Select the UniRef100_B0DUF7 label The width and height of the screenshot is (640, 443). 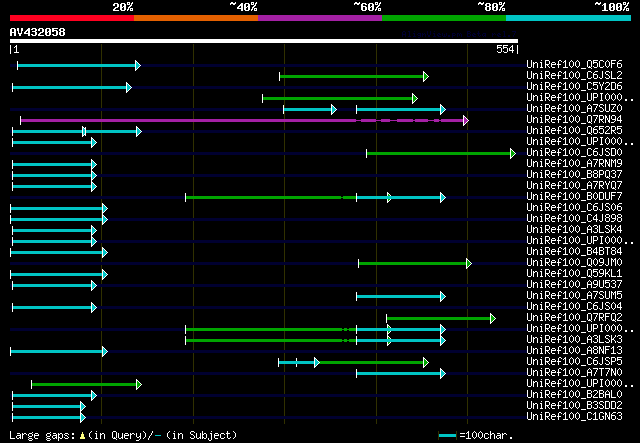(x=574, y=196)
